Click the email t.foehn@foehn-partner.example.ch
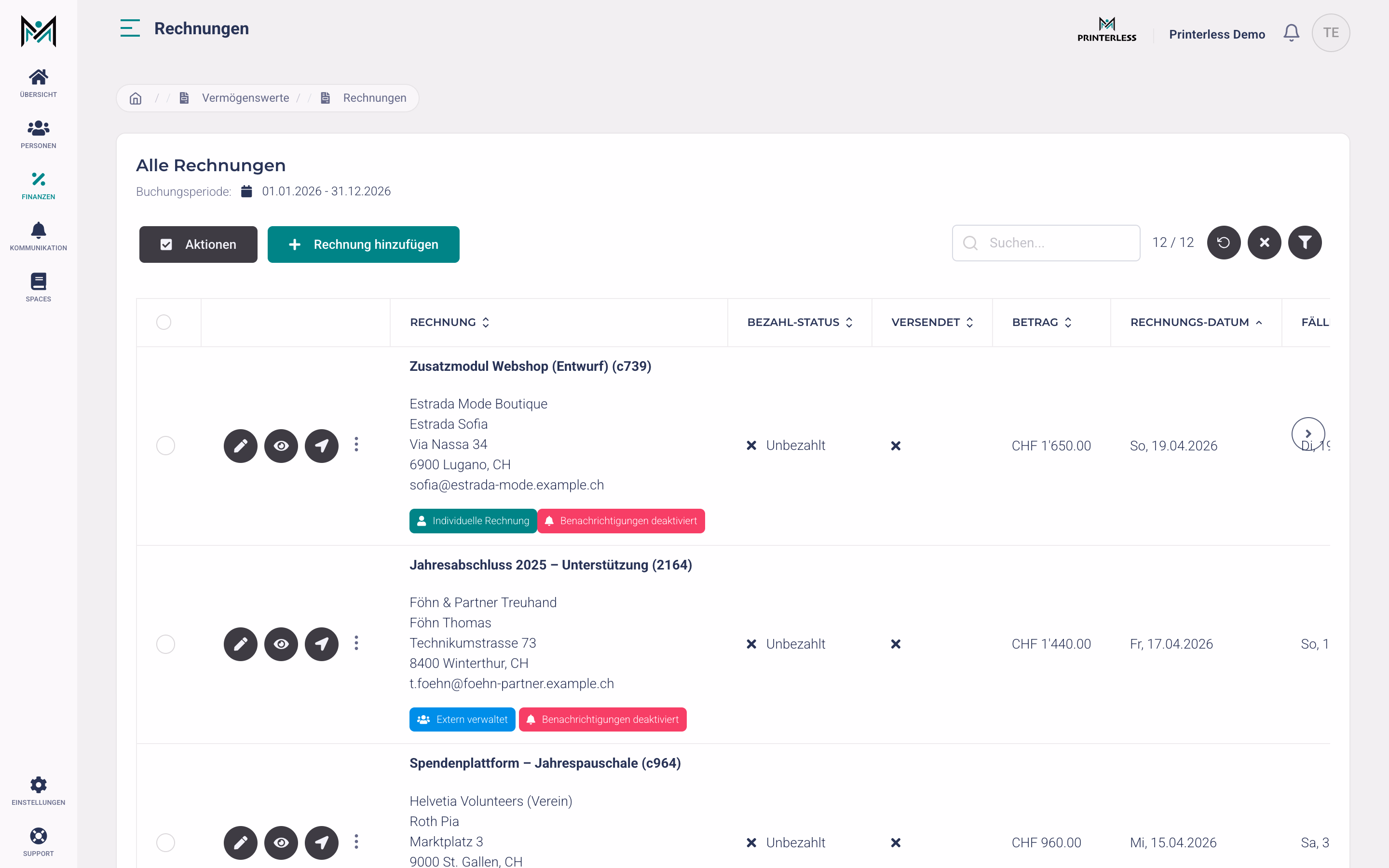The width and height of the screenshot is (1389, 868). point(511,684)
